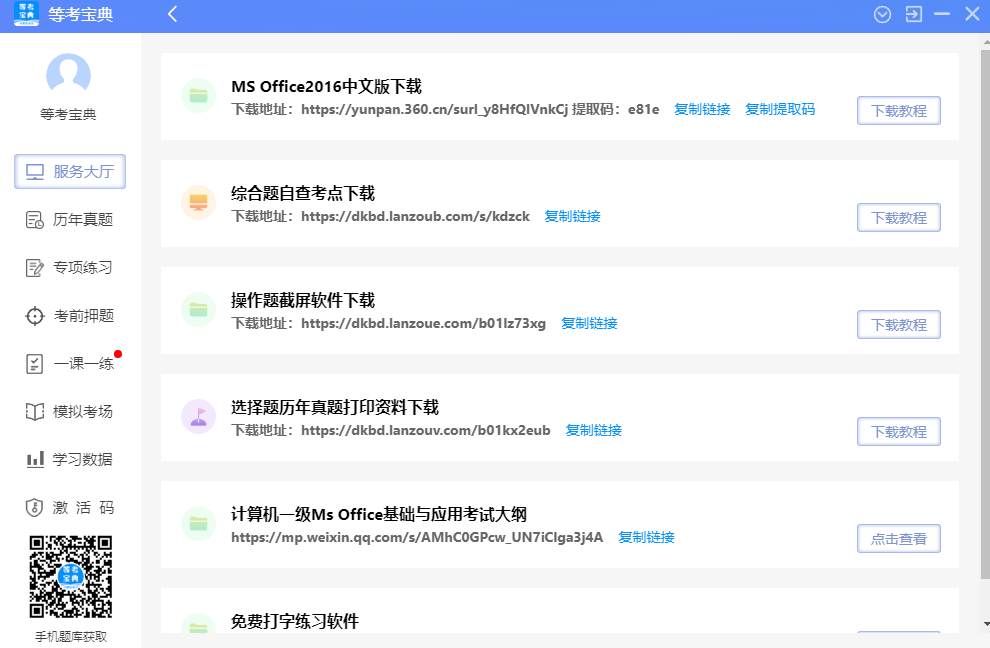Open the 历年真题 section

tap(70, 219)
